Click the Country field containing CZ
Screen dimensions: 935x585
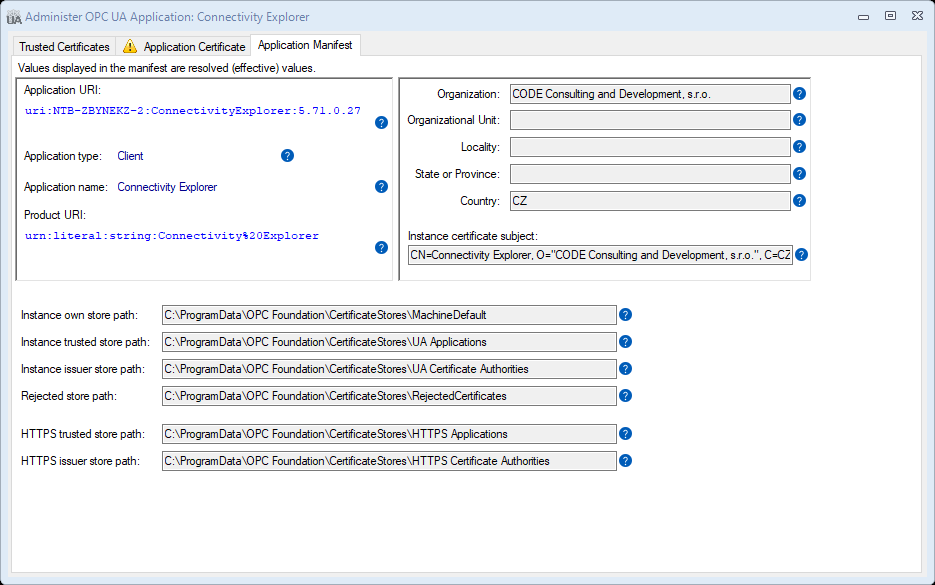pos(650,201)
